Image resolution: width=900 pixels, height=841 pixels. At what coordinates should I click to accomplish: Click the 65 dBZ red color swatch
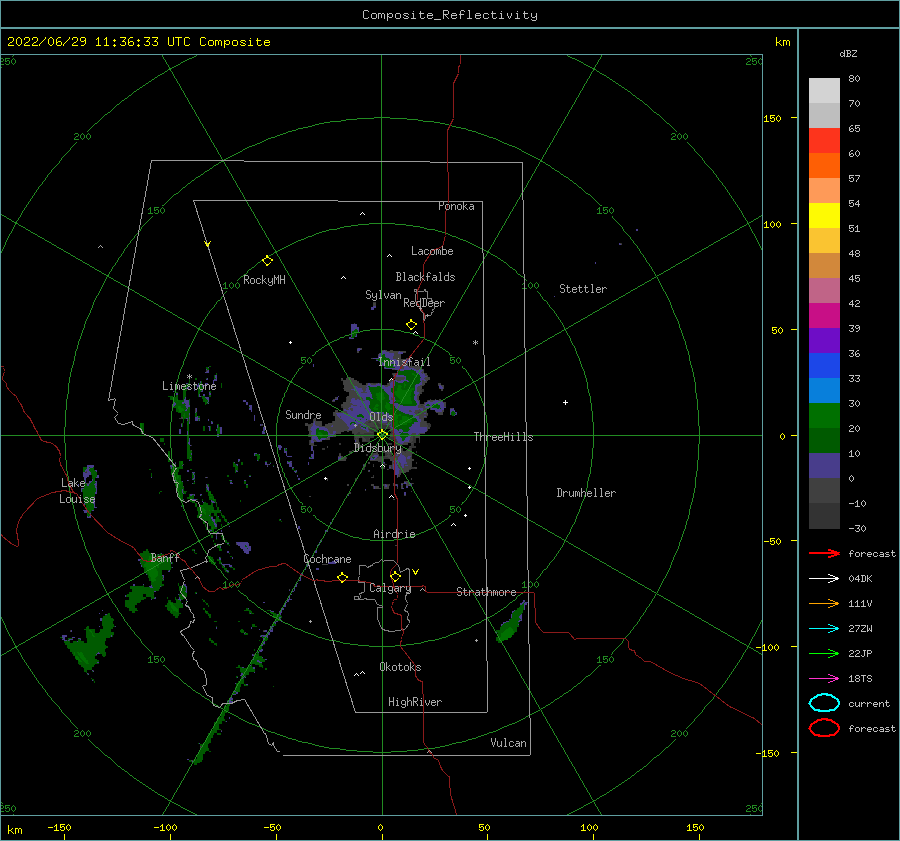824,141
